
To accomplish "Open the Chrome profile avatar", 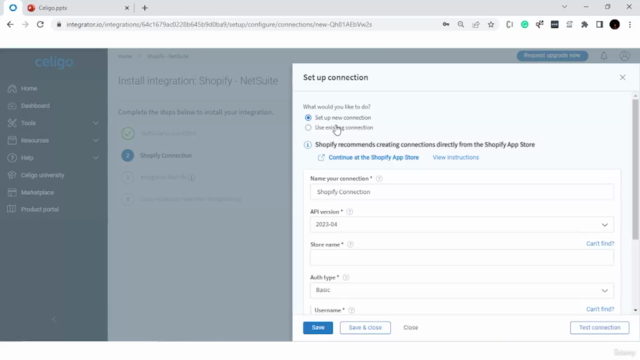I will click(x=615, y=24).
